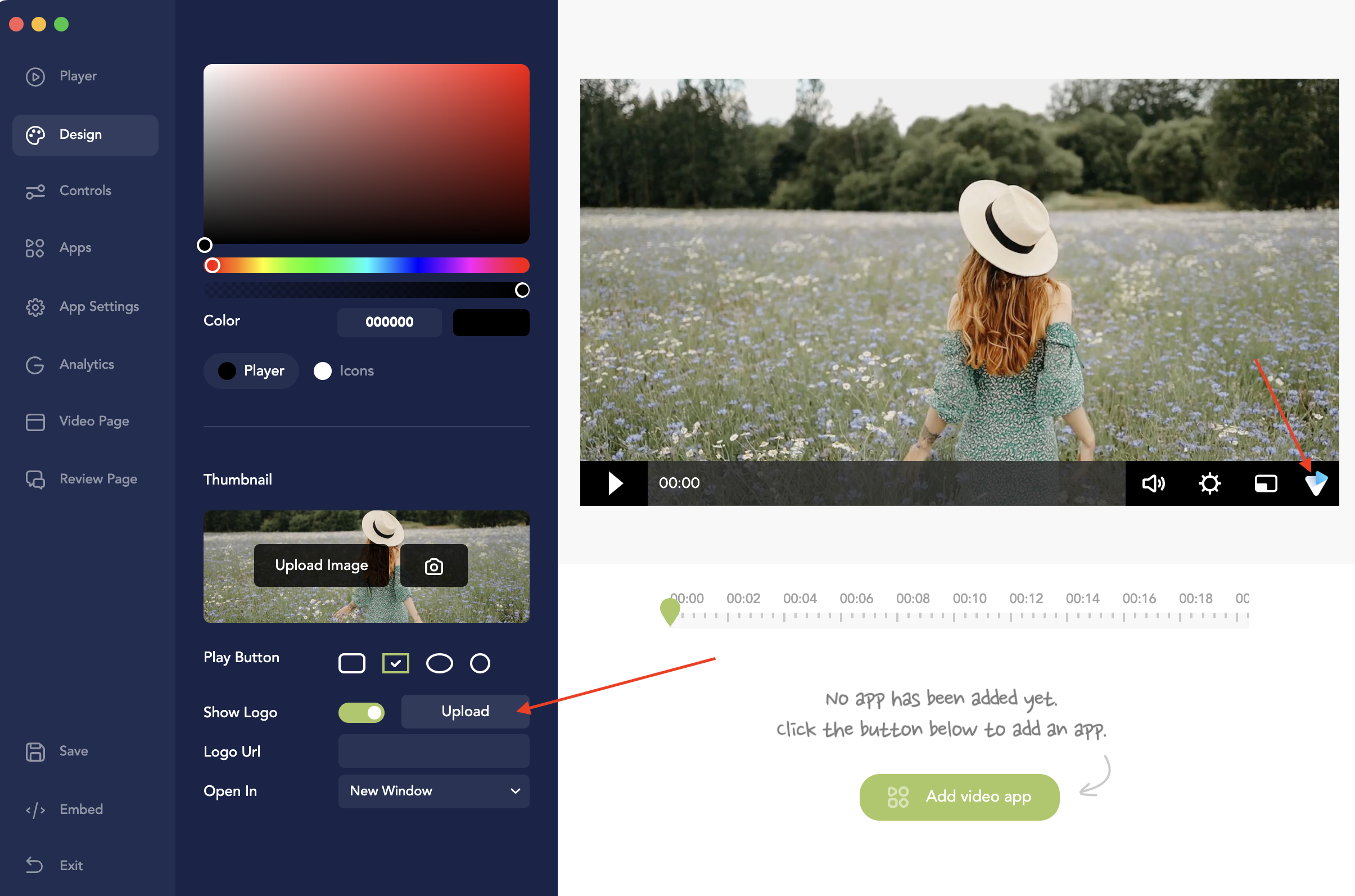Click the player progress bar
This screenshot has height=896, width=1355.
point(886,483)
